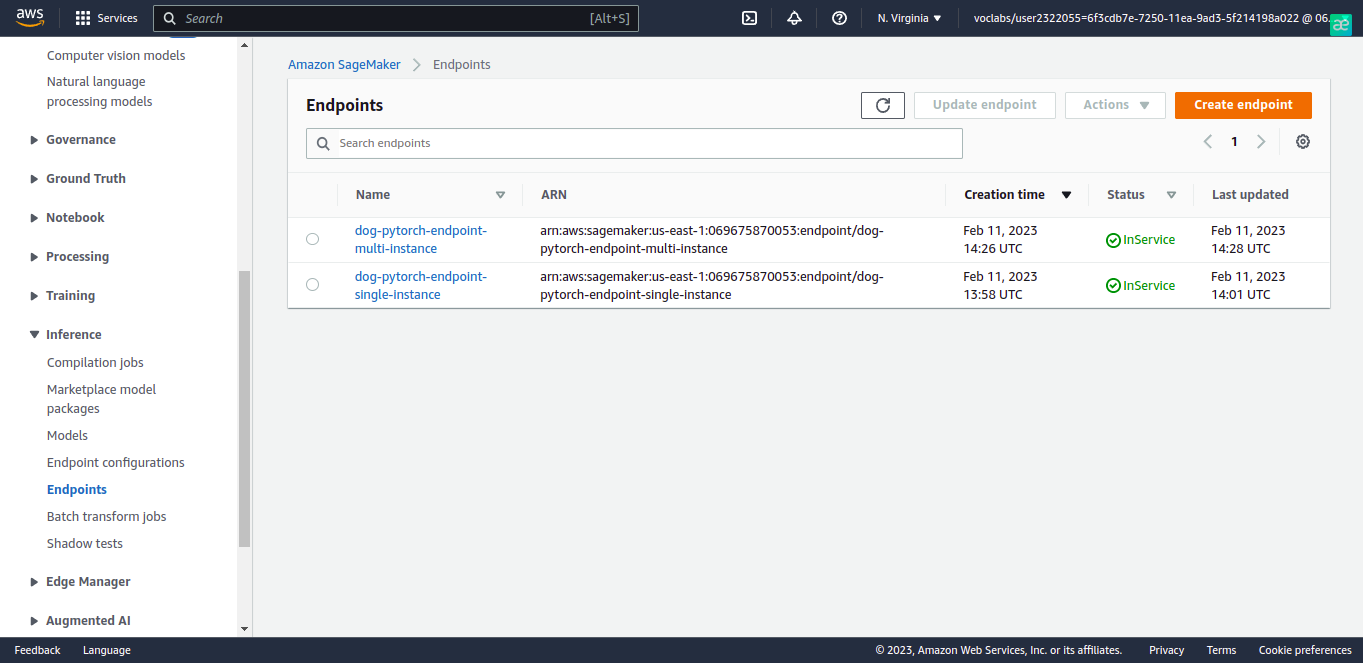The image size is (1363, 663).
Task: Click single-instance endpoint ARN text
Action: [712, 285]
